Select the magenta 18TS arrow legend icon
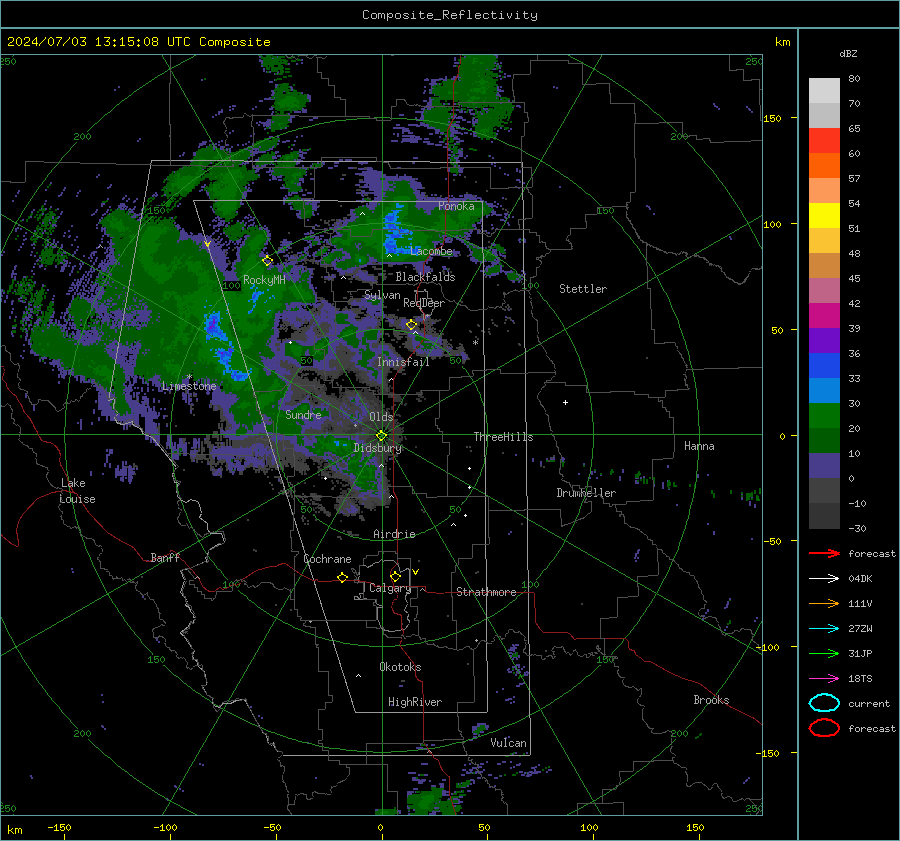The height and width of the screenshot is (841, 900). point(824,679)
